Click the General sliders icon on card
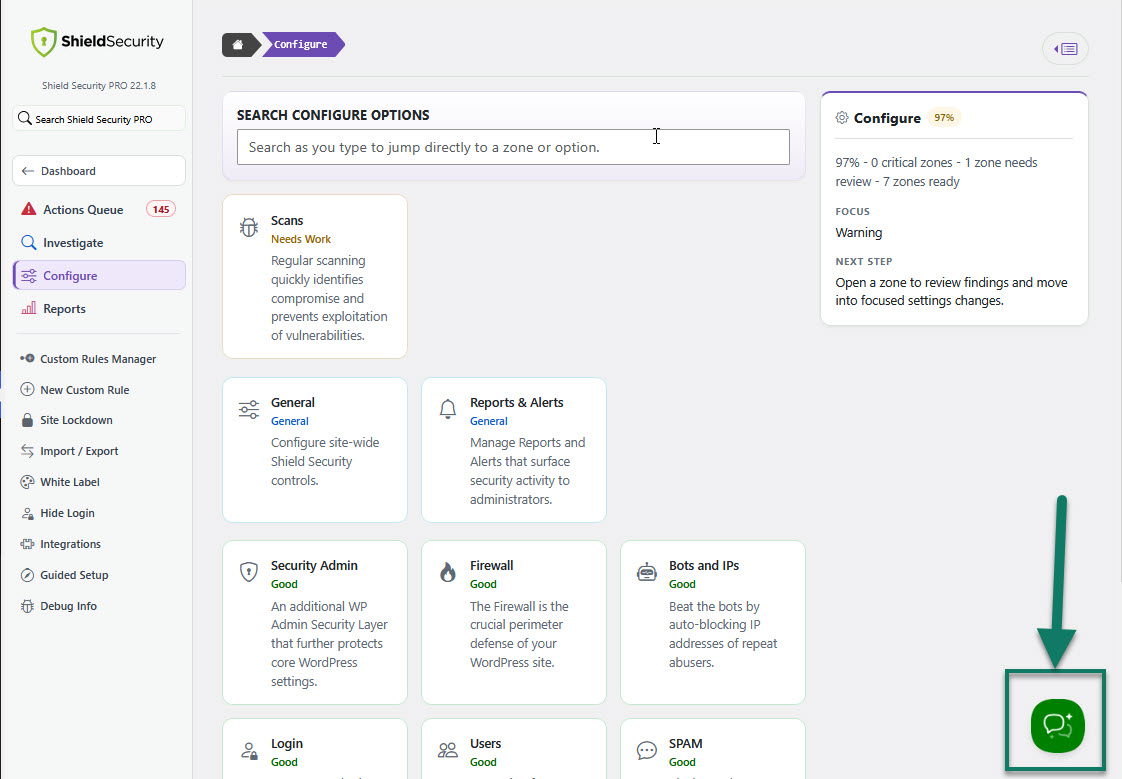 248,409
